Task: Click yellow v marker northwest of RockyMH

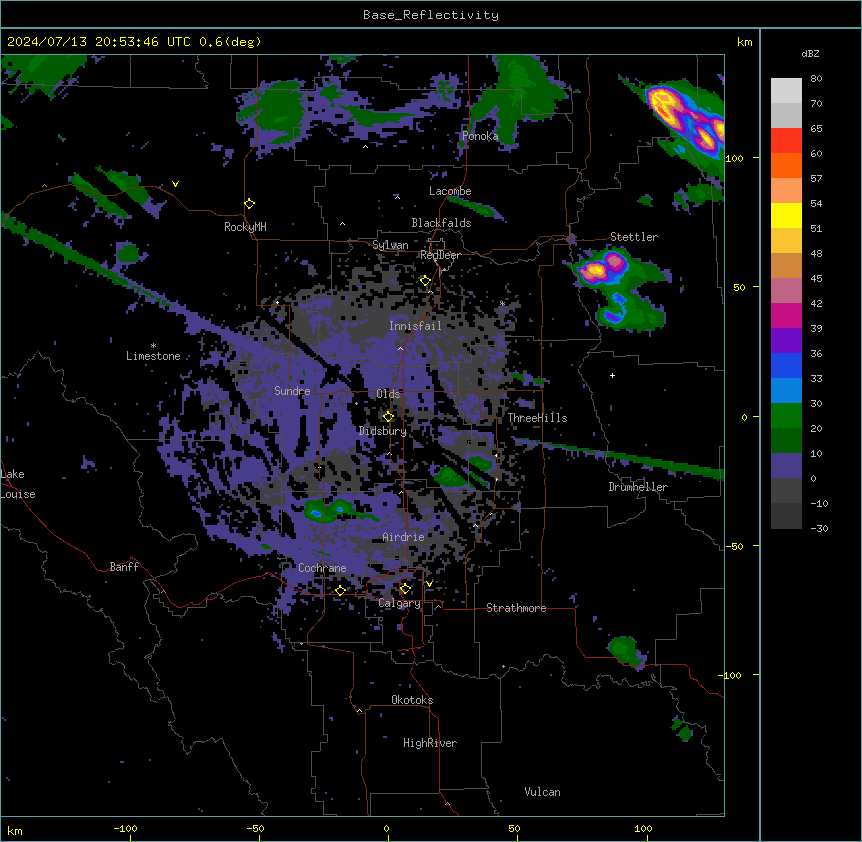Action: (x=175, y=184)
